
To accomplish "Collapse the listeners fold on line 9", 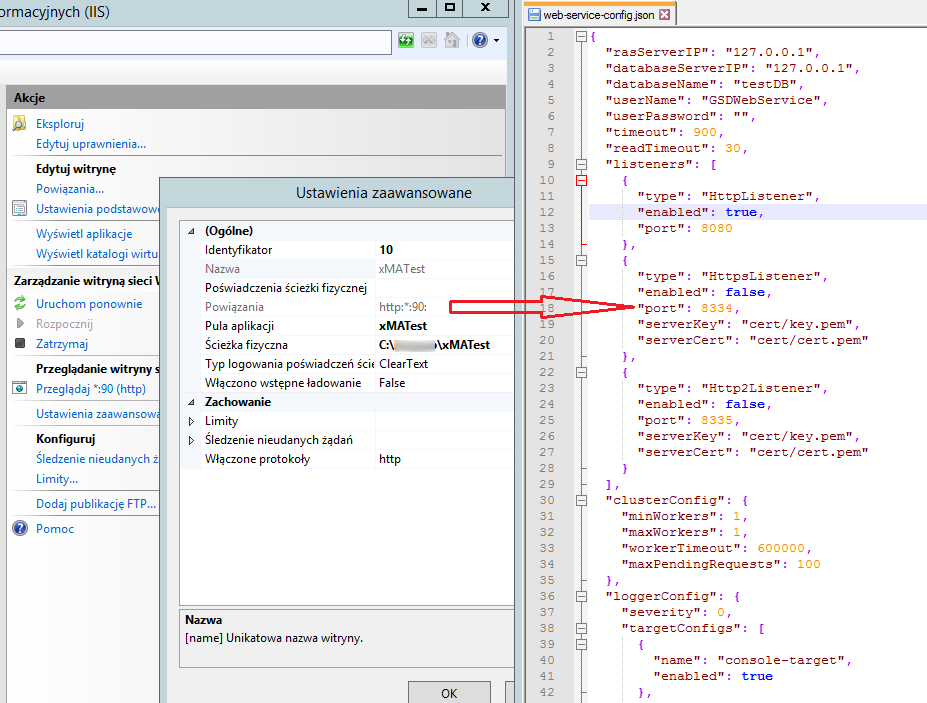I will point(581,164).
